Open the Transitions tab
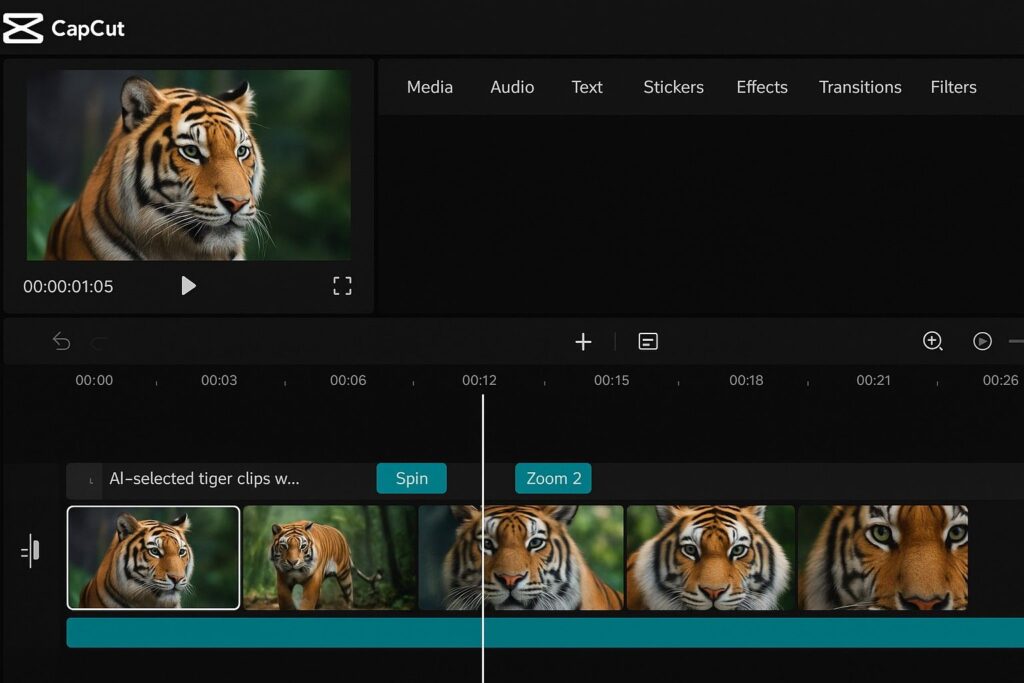This screenshot has height=683, width=1024. pyautogui.click(x=860, y=87)
